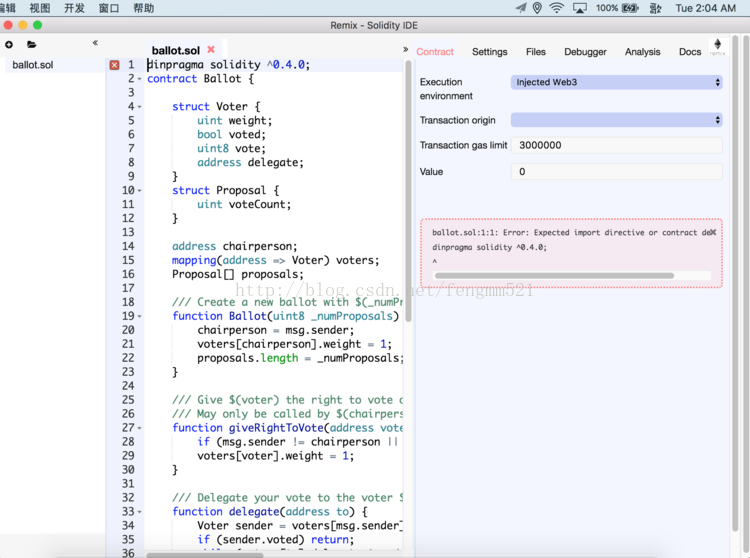Create a new file with plus icon
This screenshot has width=750, height=558.
(x=9, y=44)
